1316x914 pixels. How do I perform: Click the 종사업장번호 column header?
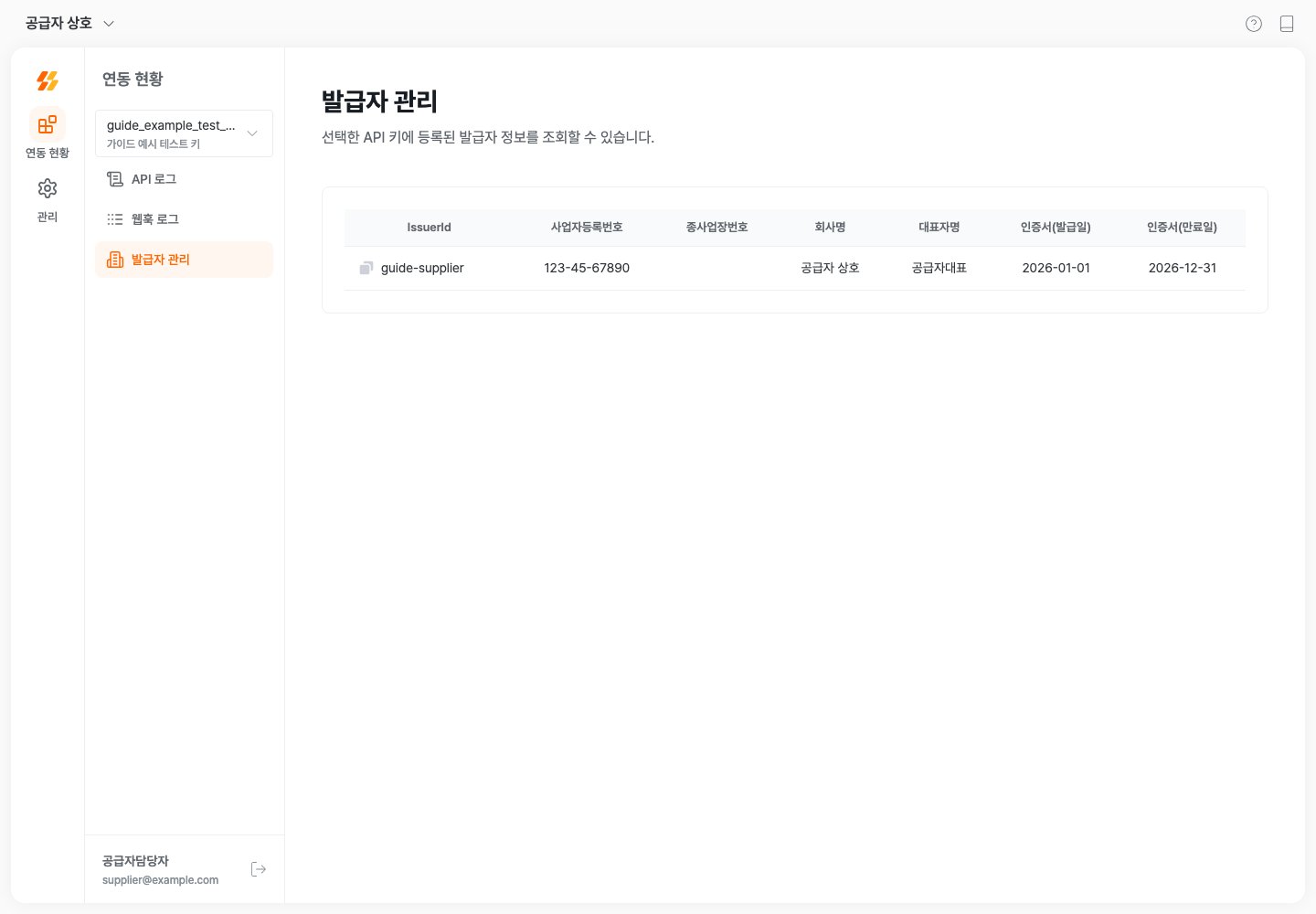pos(717,228)
